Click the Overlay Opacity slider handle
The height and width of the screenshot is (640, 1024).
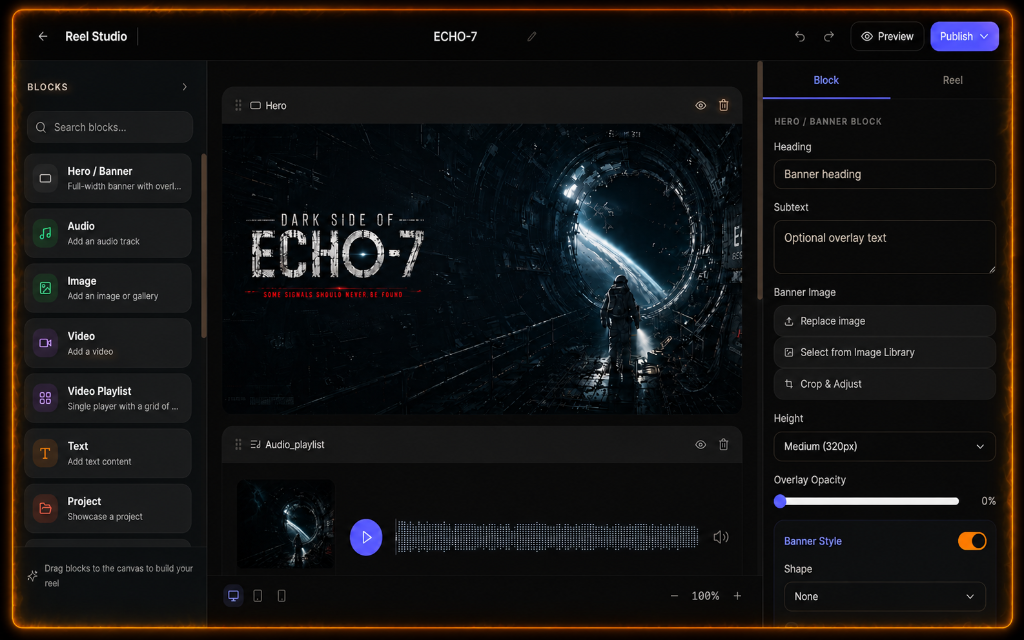[780, 501]
